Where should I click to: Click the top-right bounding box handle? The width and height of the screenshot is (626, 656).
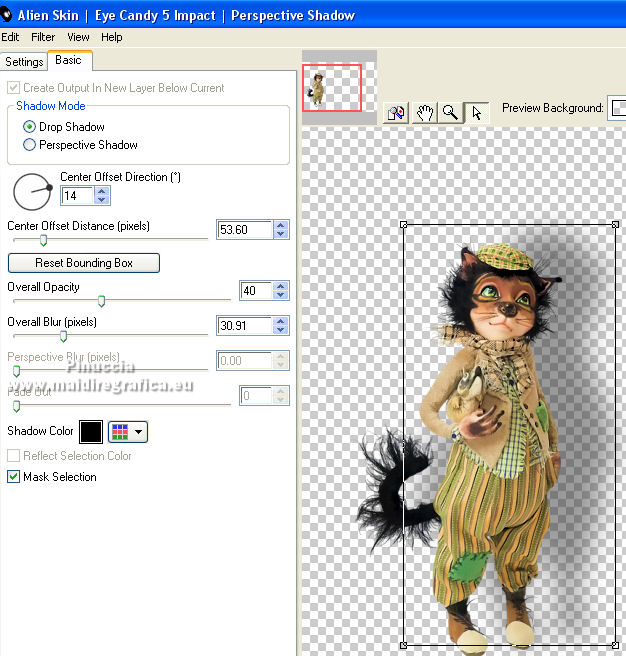[615, 225]
